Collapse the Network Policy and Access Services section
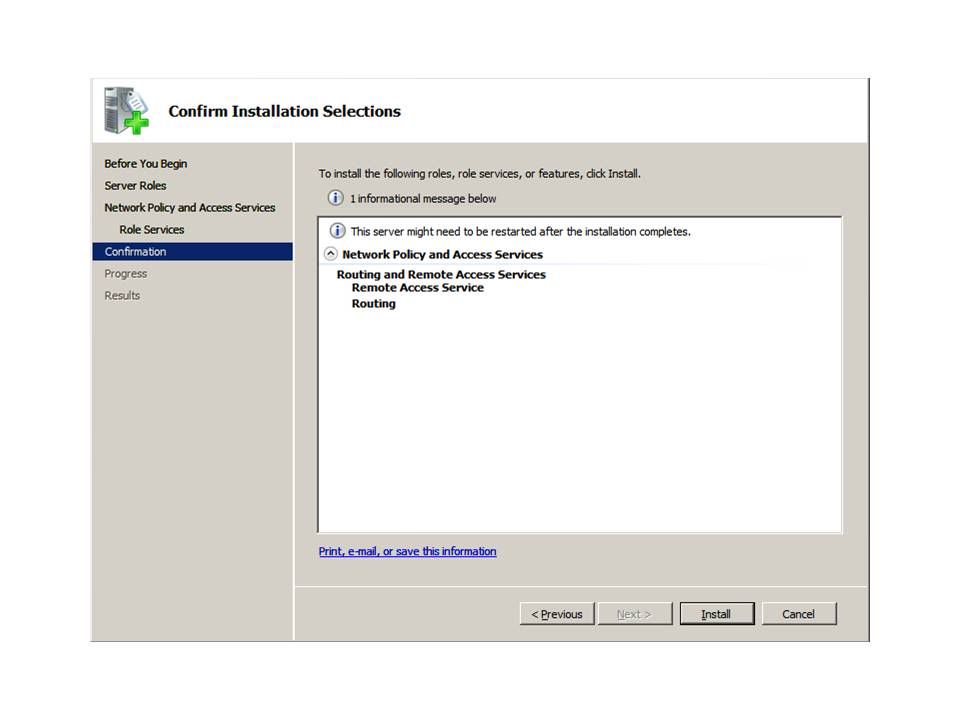The image size is (960, 720). click(x=331, y=254)
